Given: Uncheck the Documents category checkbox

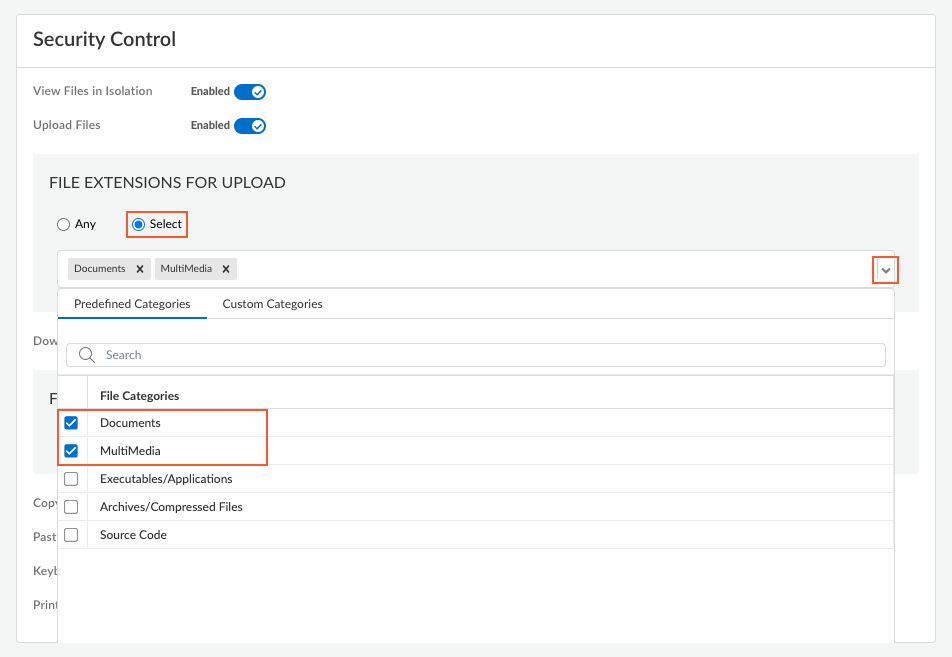Looking at the screenshot, I should [71, 423].
